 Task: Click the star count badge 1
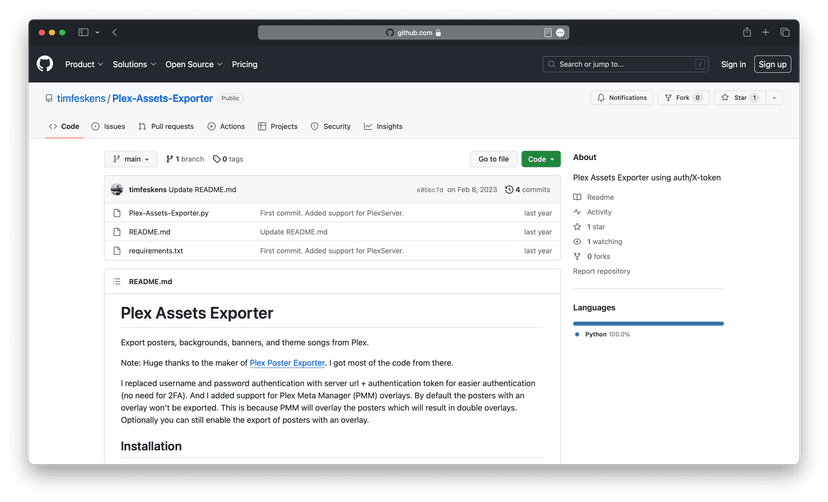(x=755, y=98)
